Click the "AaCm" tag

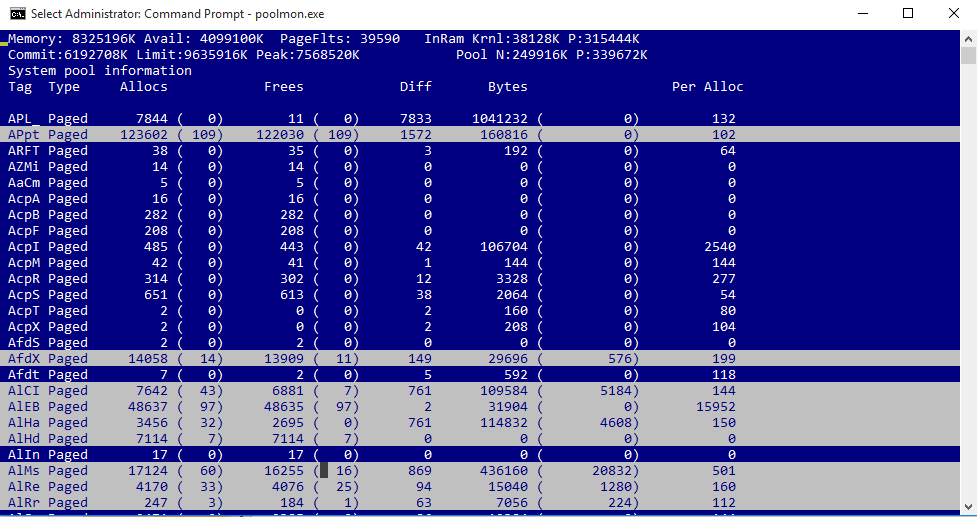(x=24, y=183)
